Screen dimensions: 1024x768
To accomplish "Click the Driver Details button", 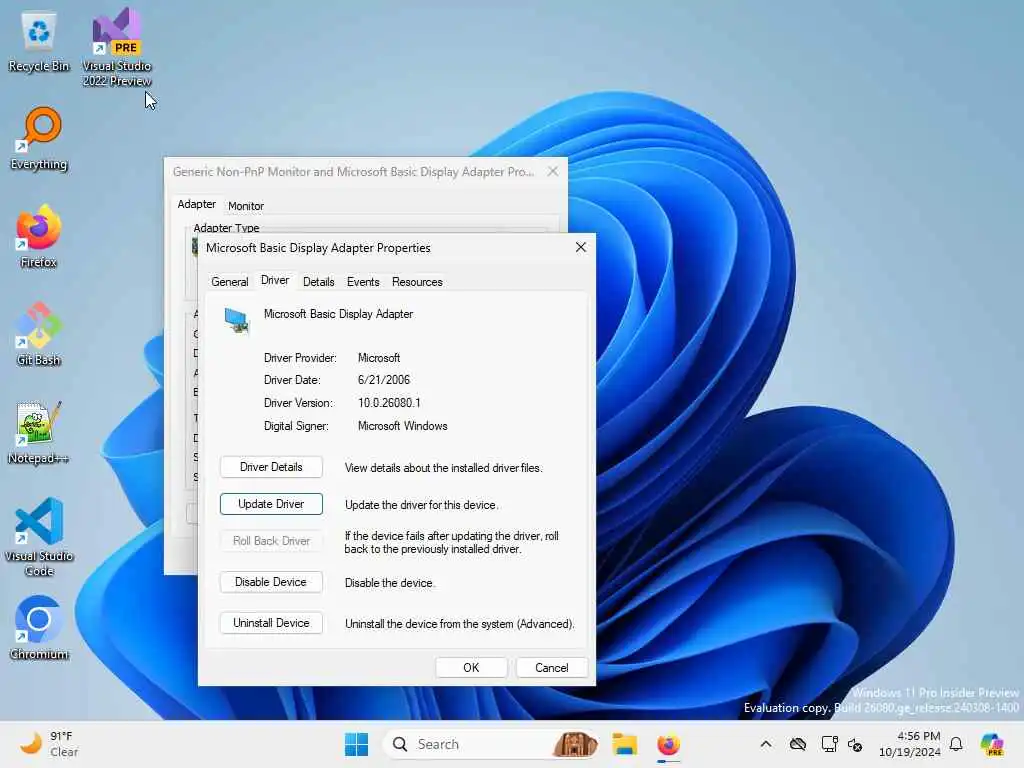I will 271,467.
